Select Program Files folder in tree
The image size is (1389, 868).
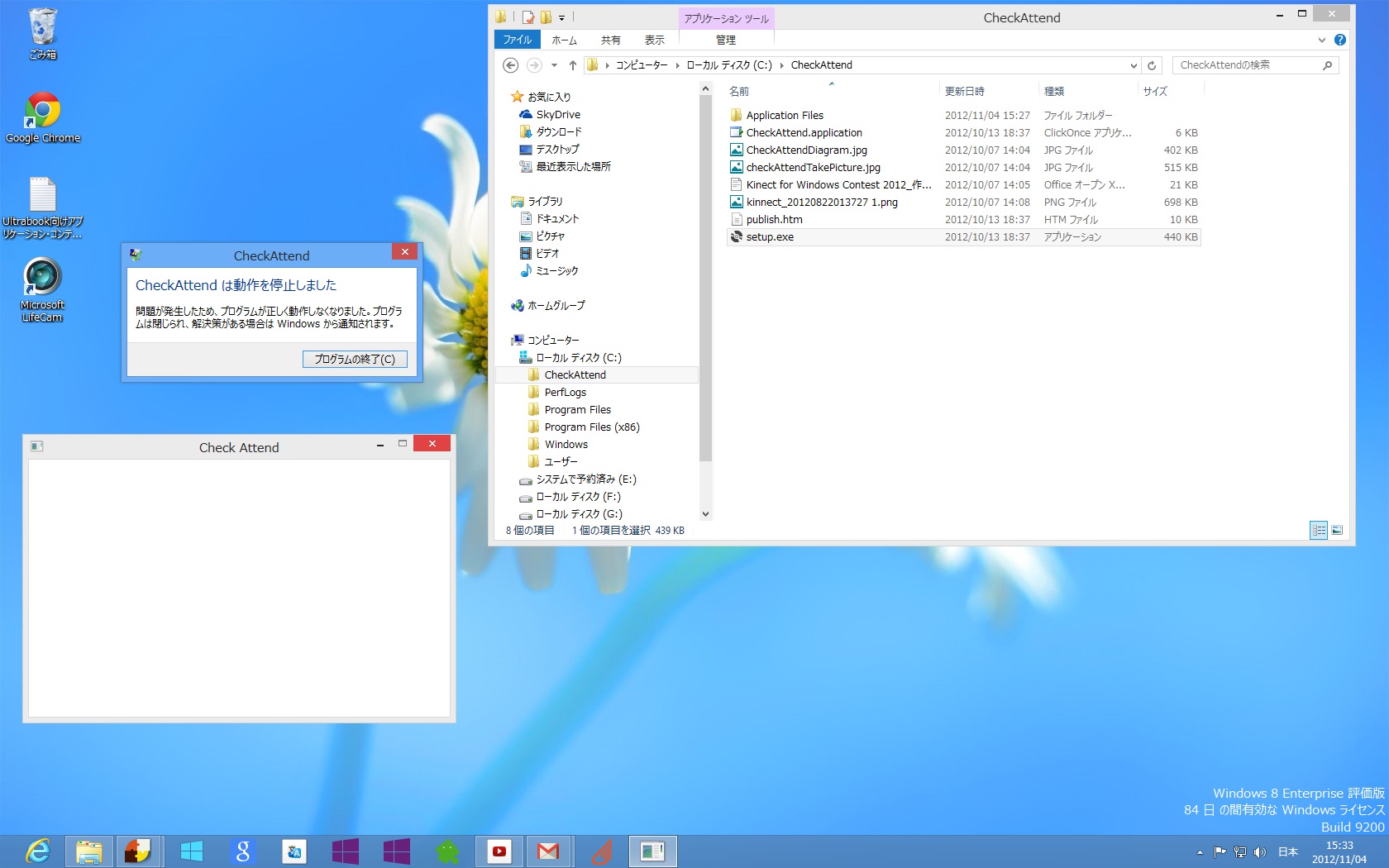point(577,410)
